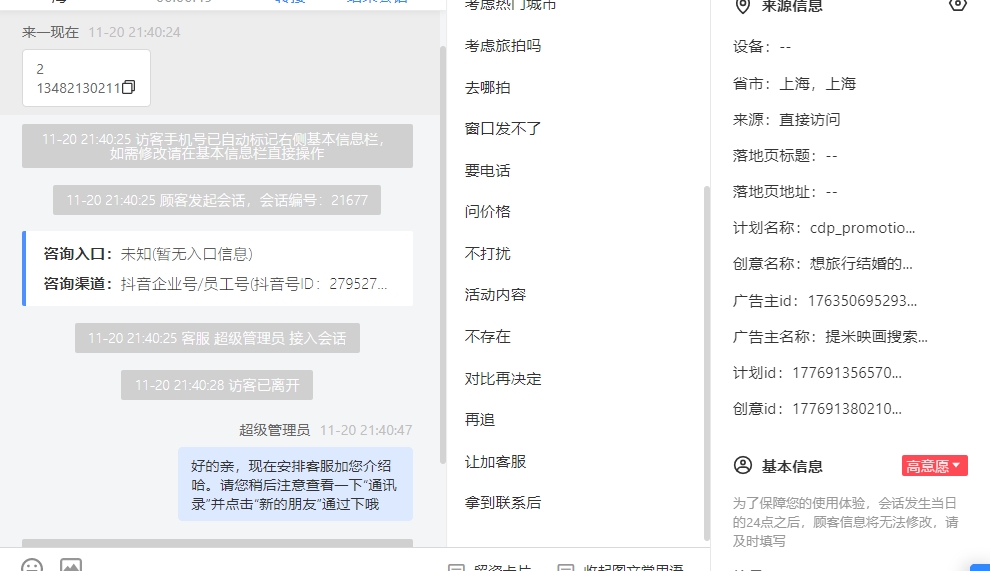Screen dimensions: 990x571
Task: Click the chat conversation scrollbar
Action: 443,256
